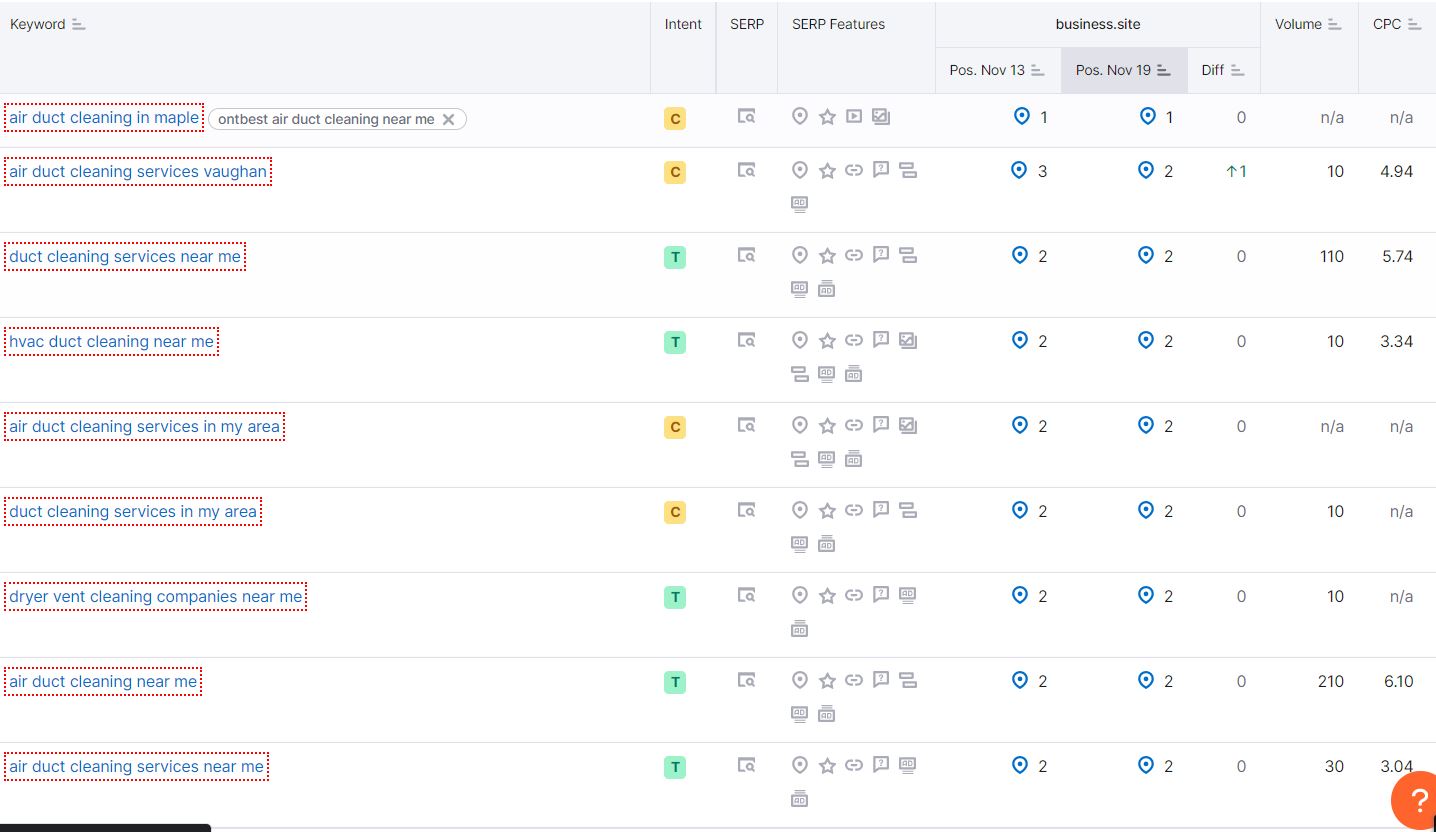
Task: Click the transactional intent badge for air duct cleaning near me
Action: pos(675,682)
